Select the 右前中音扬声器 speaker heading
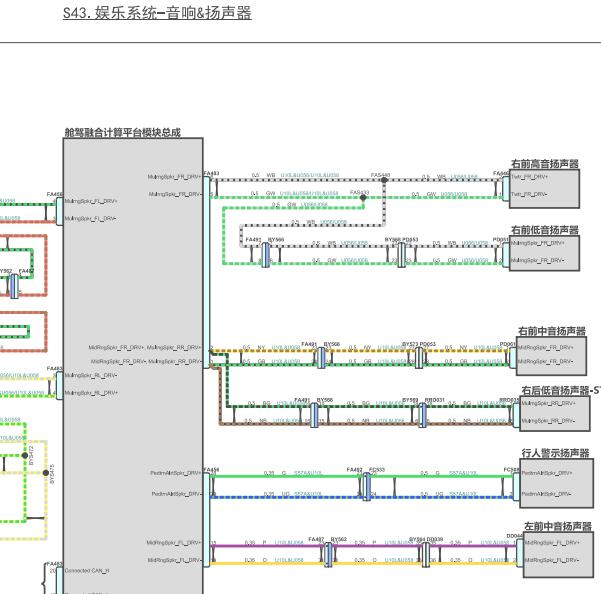 click(552, 331)
